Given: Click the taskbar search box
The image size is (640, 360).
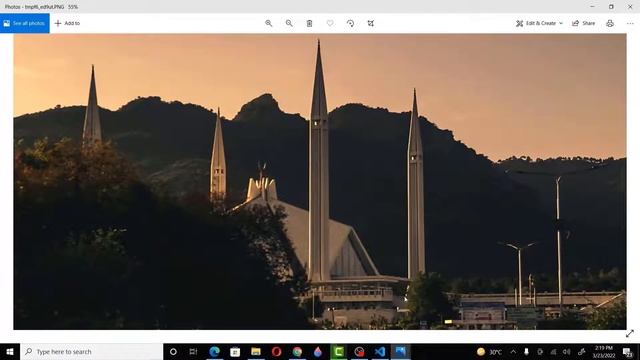Looking at the screenshot, I should click(91, 351).
